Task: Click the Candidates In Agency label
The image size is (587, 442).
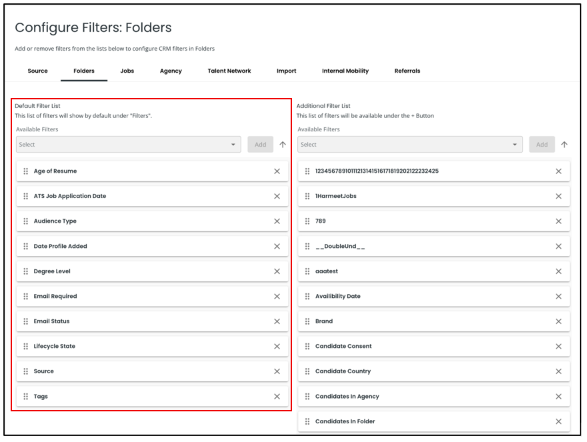Action: (x=347, y=396)
